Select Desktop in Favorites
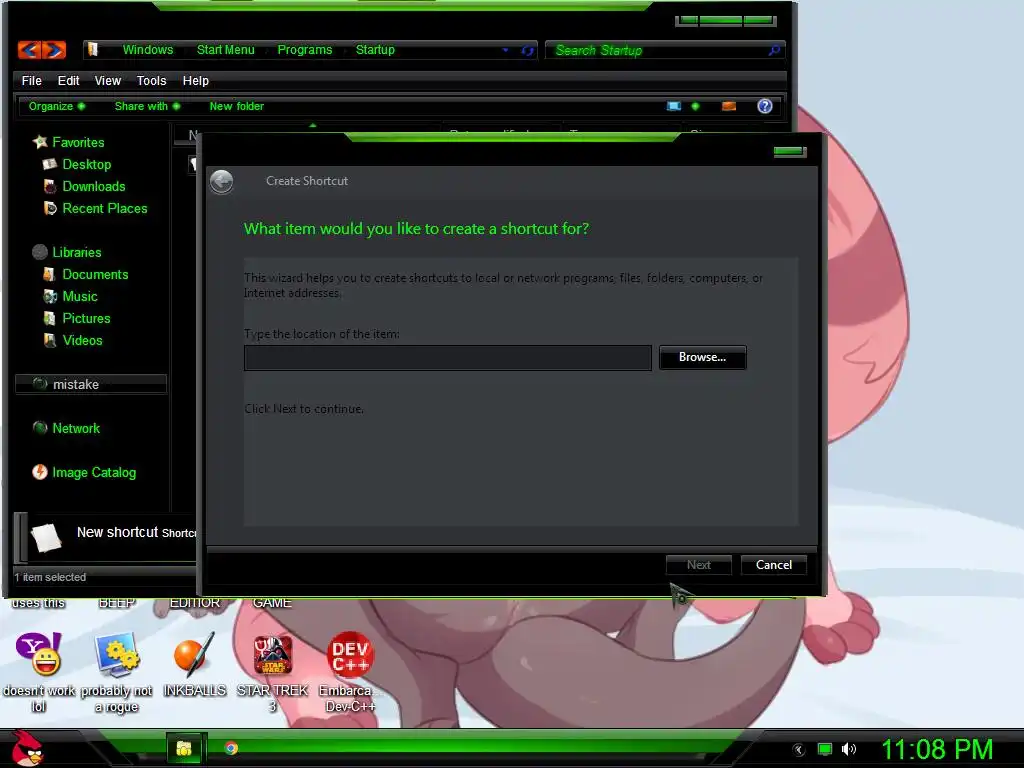 coord(87,164)
